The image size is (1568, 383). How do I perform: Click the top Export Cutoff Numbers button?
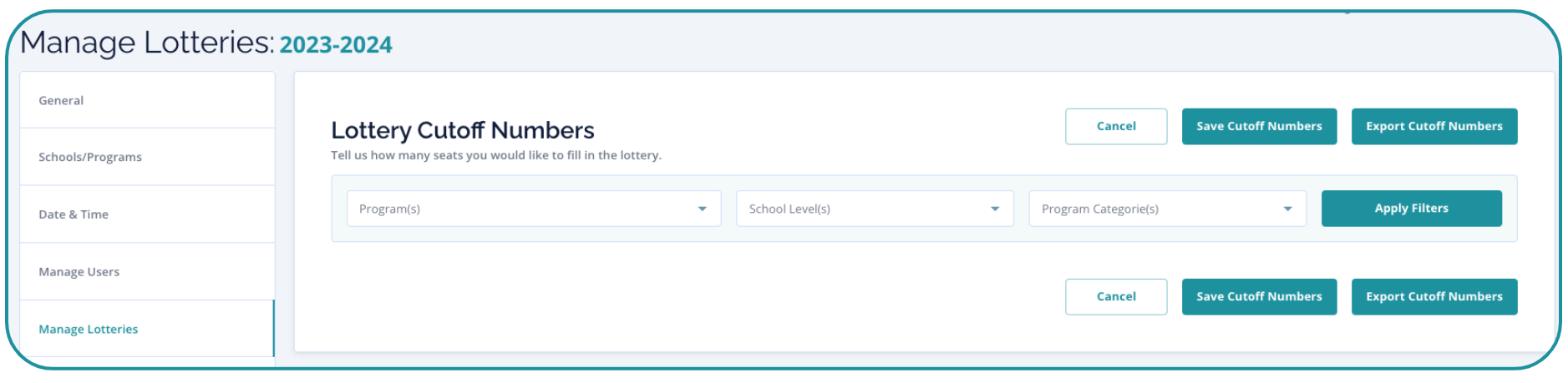pyautogui.click(x=1434, y=127)
